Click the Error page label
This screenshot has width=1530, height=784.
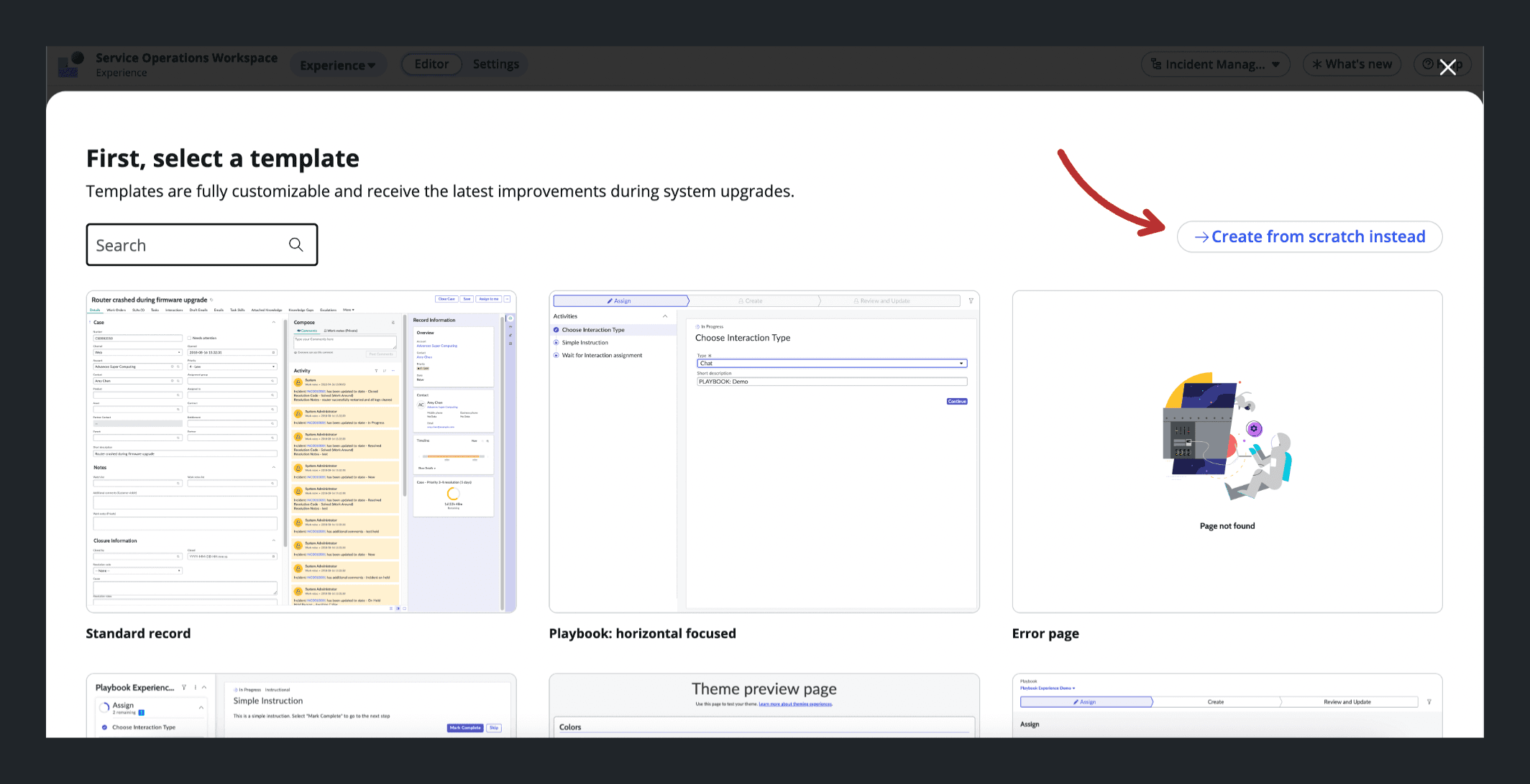(1045, 633)
